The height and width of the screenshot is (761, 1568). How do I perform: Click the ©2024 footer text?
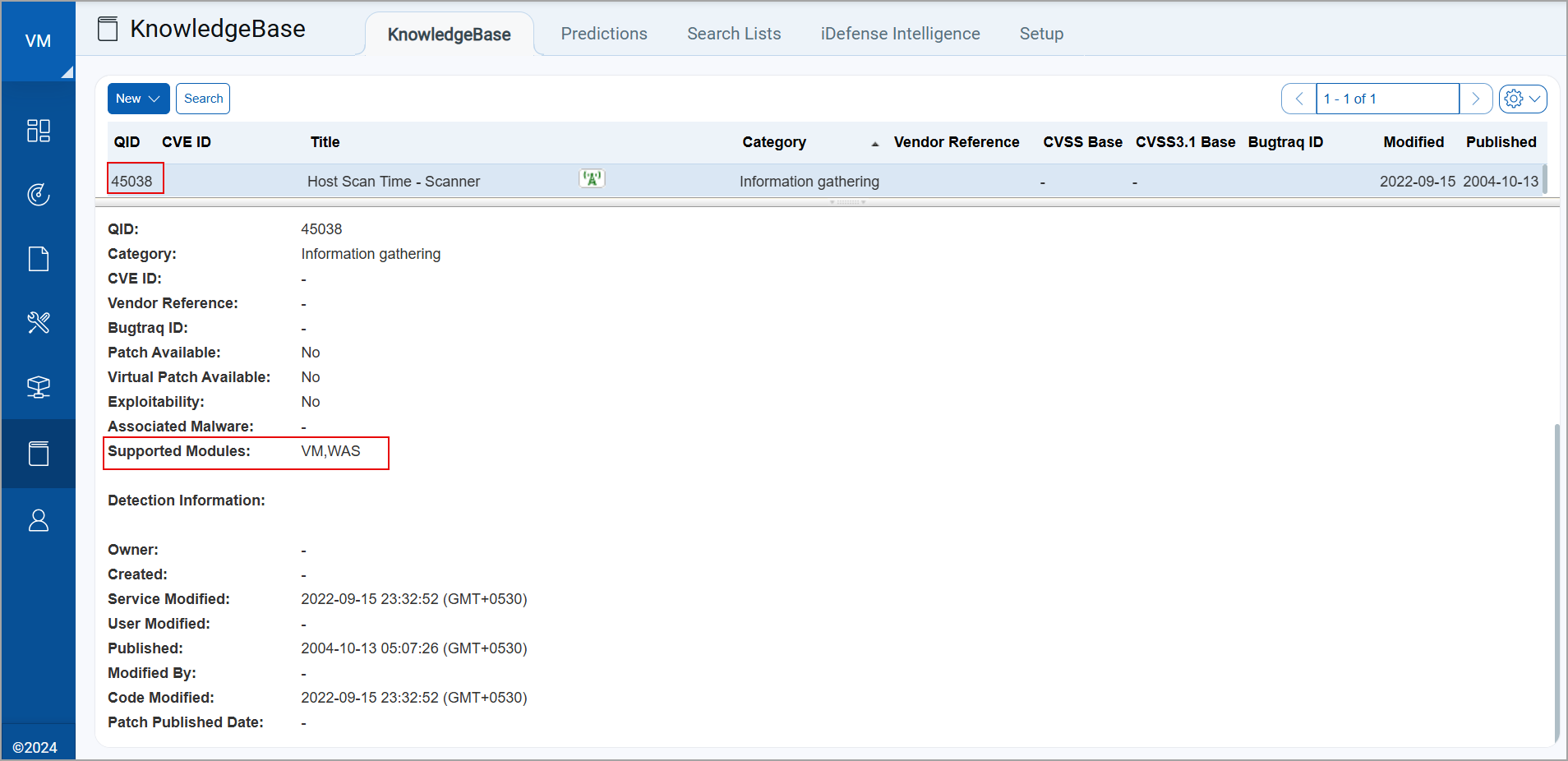[x=35, y=747]
